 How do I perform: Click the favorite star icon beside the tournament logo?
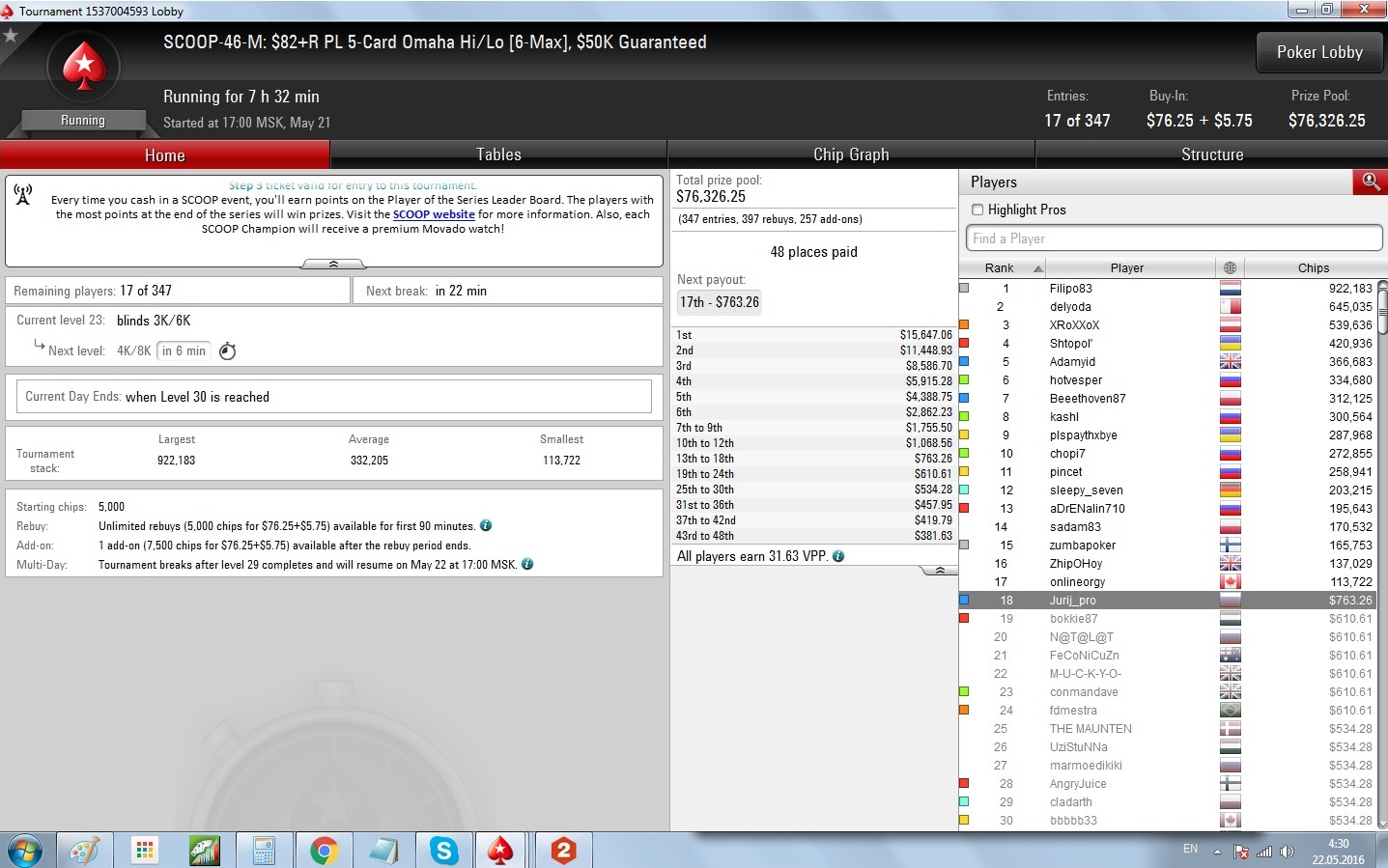coord(11,36)
